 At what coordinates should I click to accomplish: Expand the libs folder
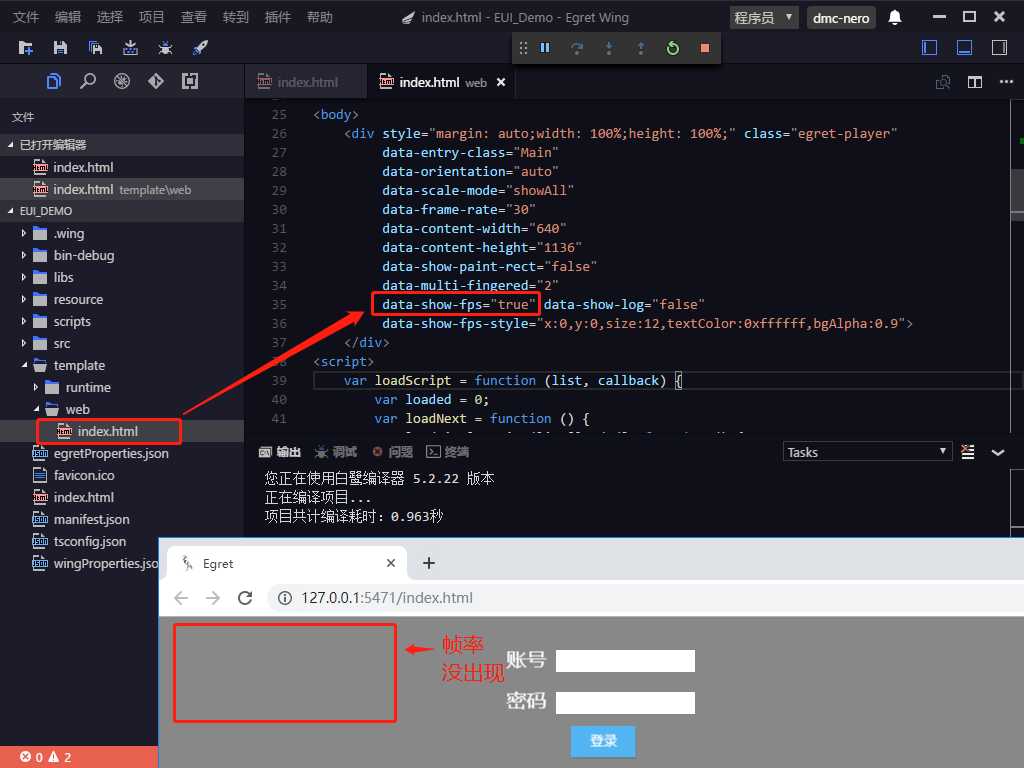pos(24,278)
